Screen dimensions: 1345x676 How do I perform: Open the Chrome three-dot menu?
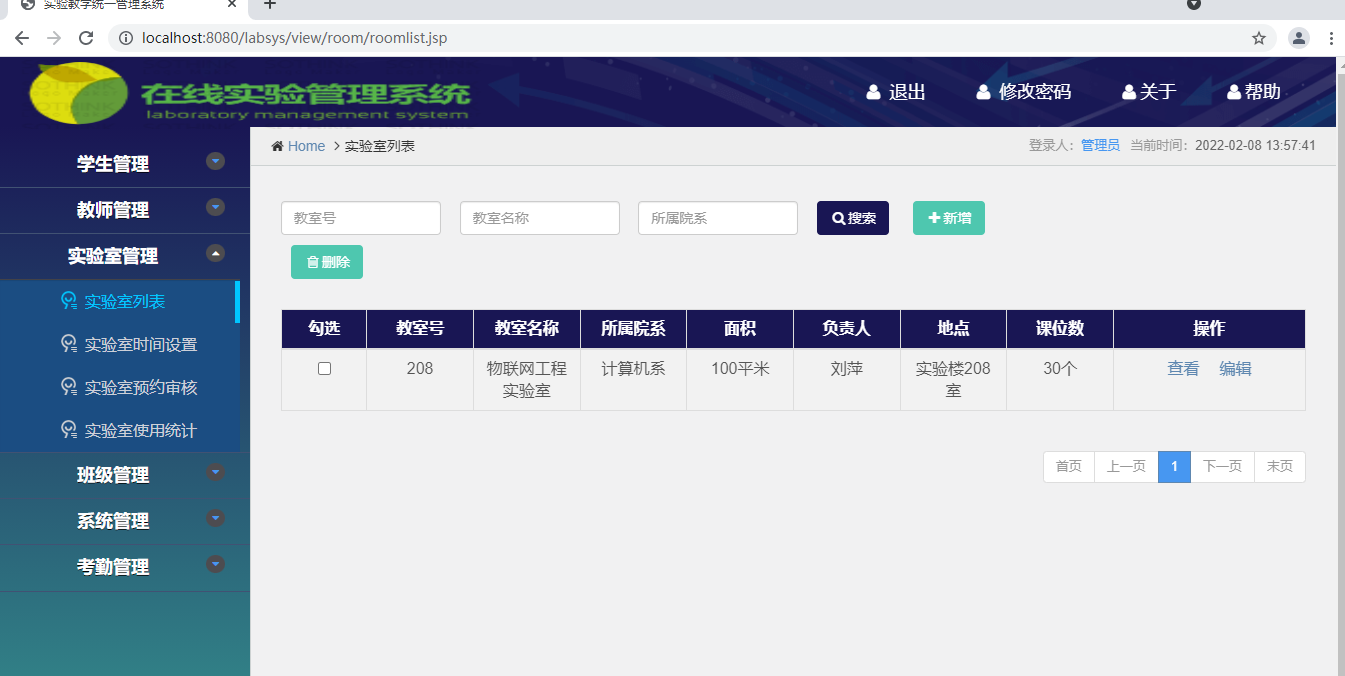[x=1331, y=38]
